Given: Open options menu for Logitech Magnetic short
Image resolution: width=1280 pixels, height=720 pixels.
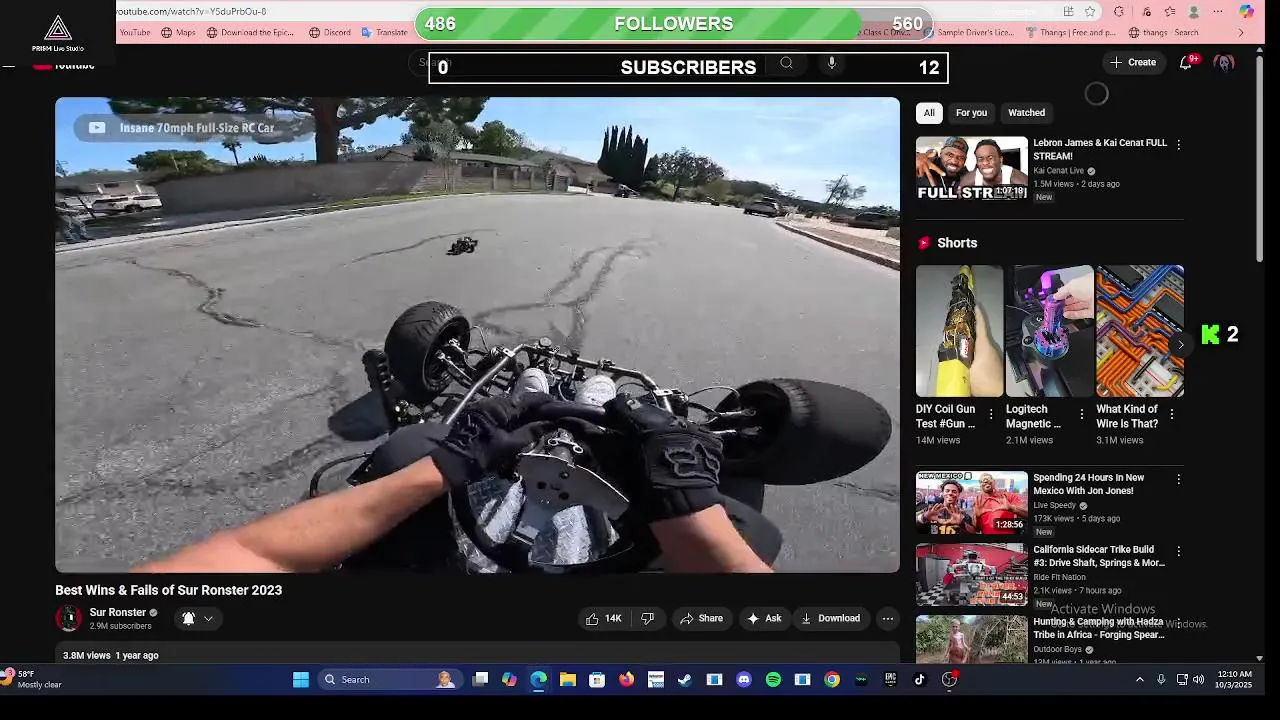Looking at the screenshot, I should coord(1081,414).
